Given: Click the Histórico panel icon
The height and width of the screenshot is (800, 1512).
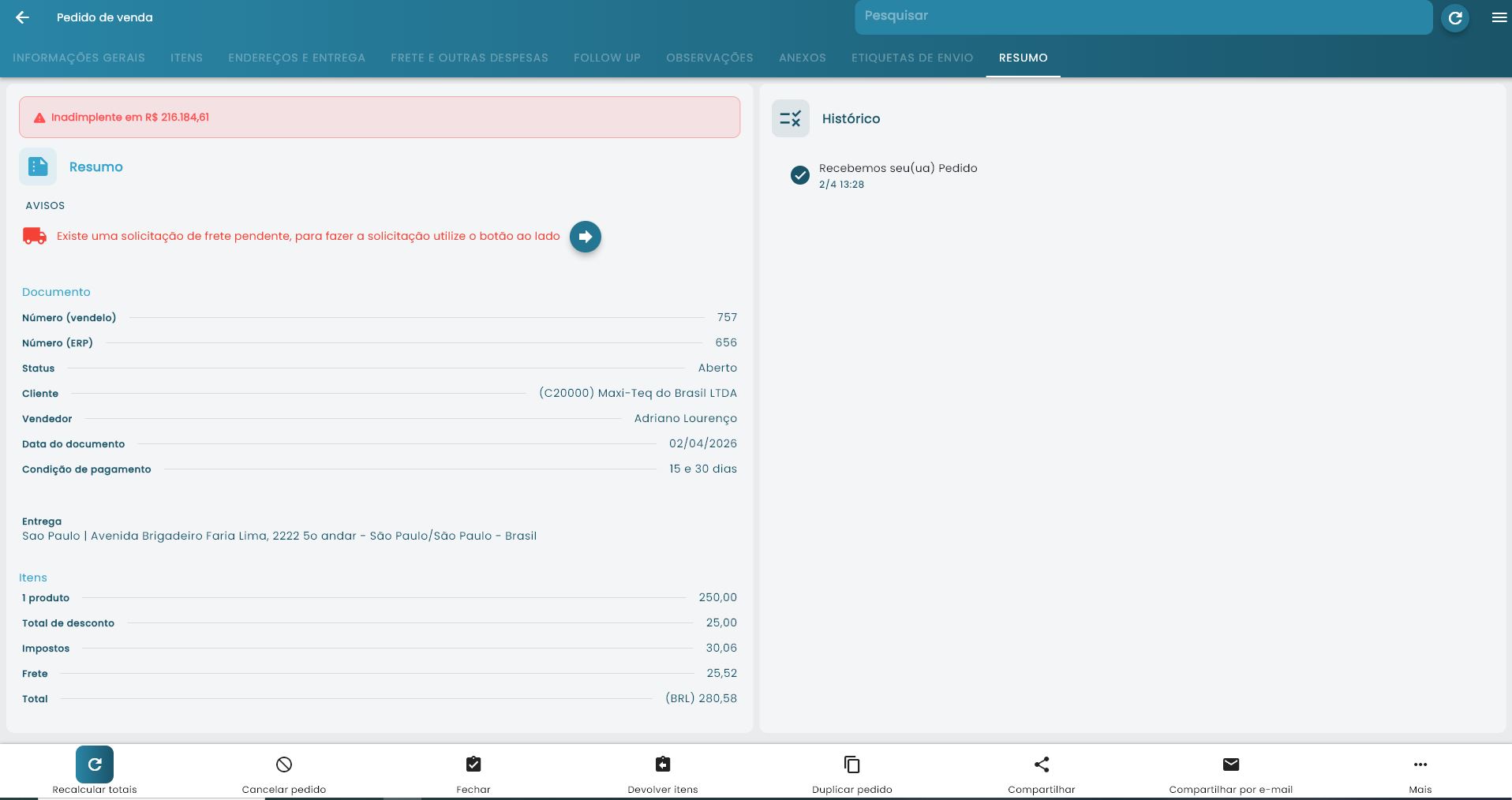Looking at the screenshot, I should 790,118.
